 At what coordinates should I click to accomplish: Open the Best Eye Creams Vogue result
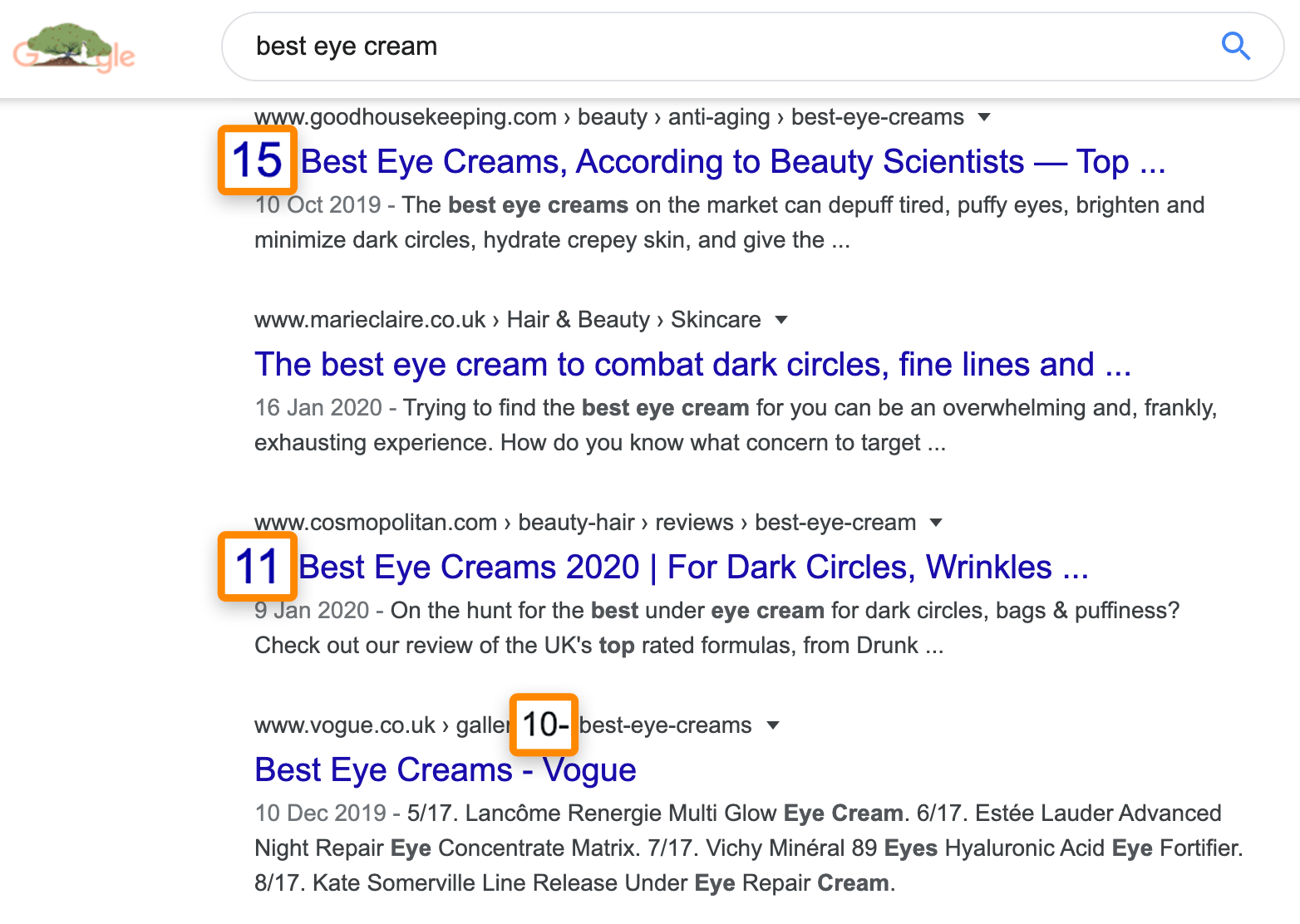pyautogui.click(x=445, y=769)
